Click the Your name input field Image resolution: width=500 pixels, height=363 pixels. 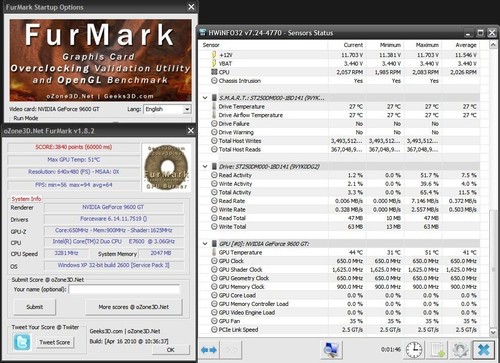[124, 289]
